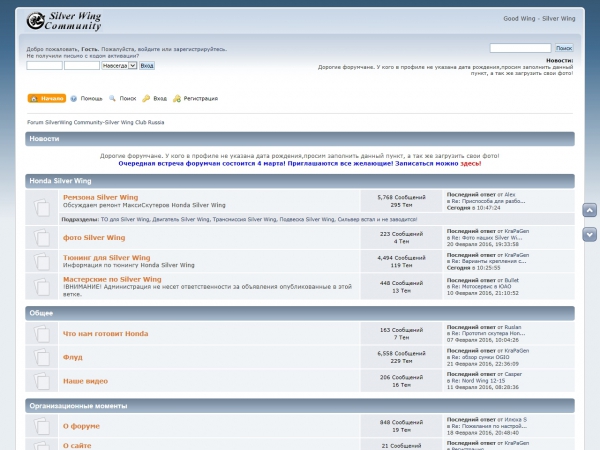This screenshot has width=600, height=450.
Task: Open the Начало home menu item
Action: pyautogui.click(x=47, y=98)
